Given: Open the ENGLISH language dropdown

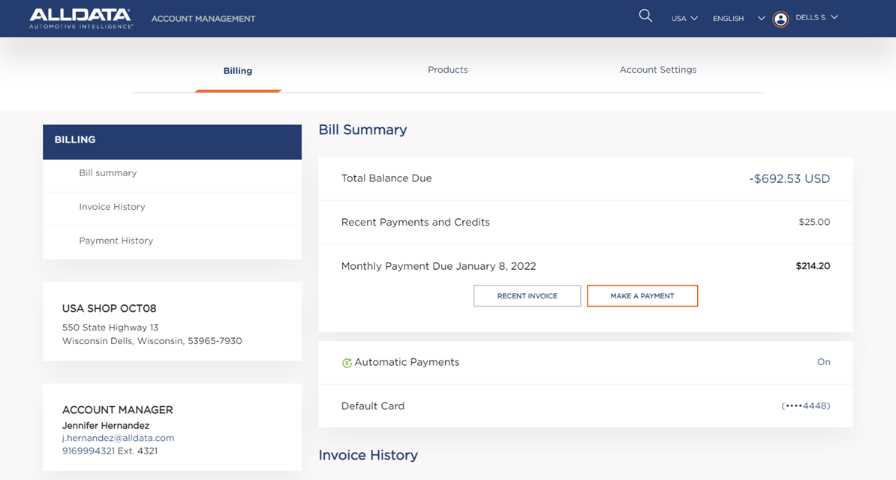Looking at the screenshot, I should click(738, 18).
